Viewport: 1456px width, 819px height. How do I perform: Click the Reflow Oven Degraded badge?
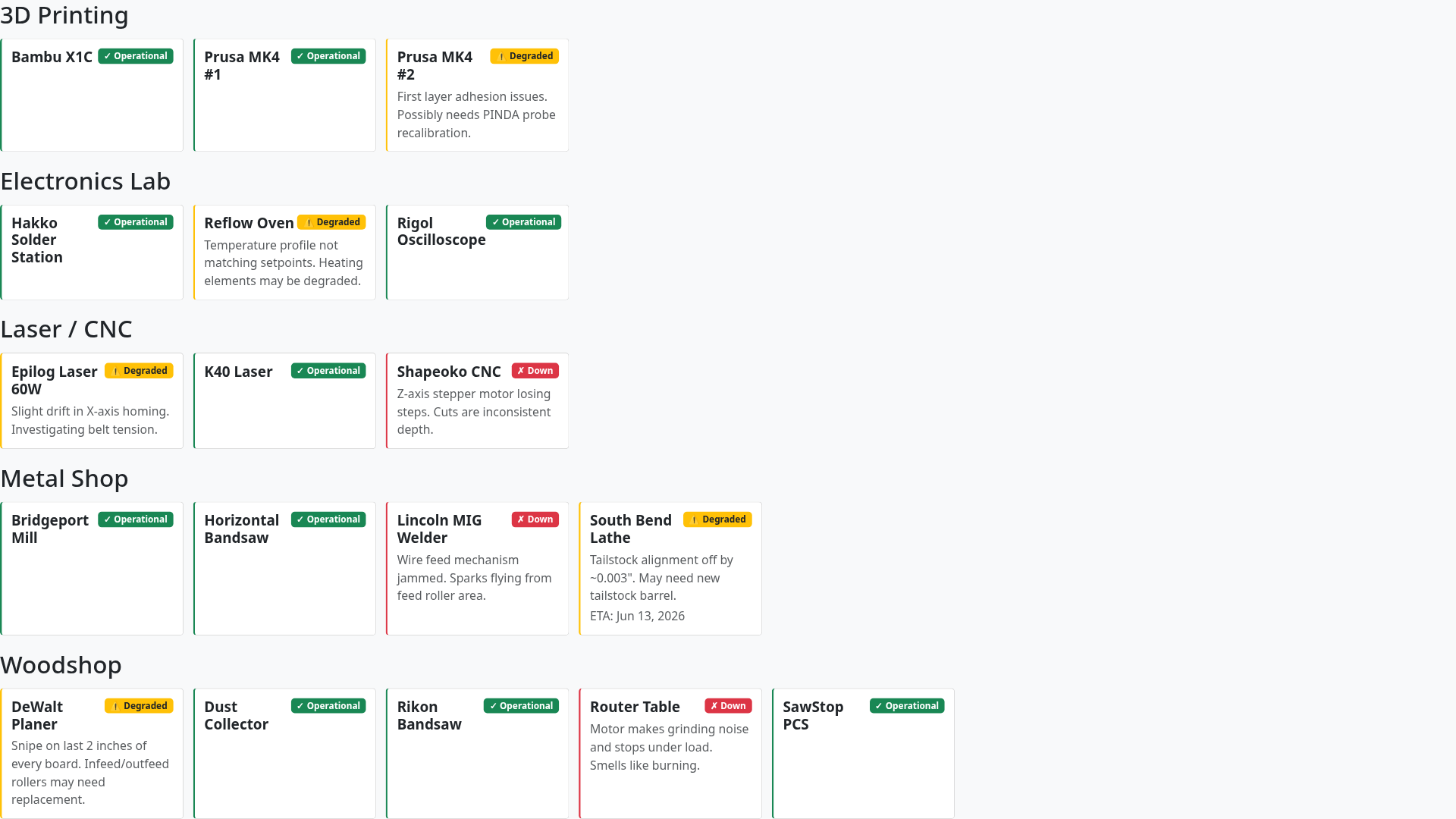(x=331, y=222)
